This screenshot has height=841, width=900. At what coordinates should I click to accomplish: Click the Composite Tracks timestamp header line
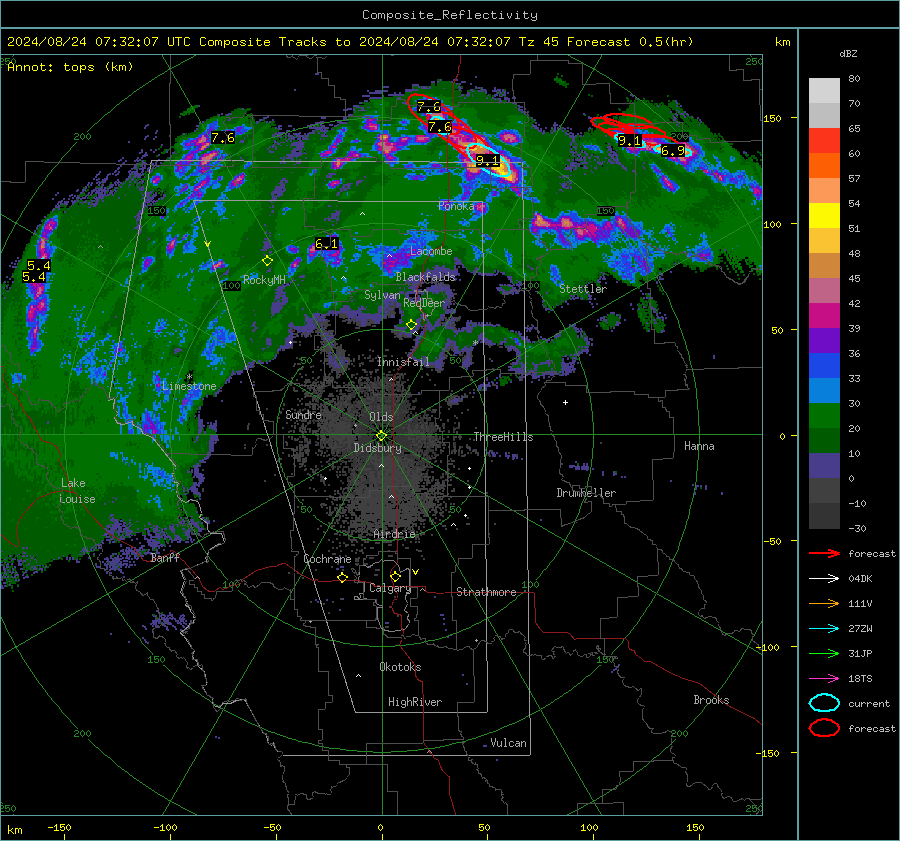(350, 42)
